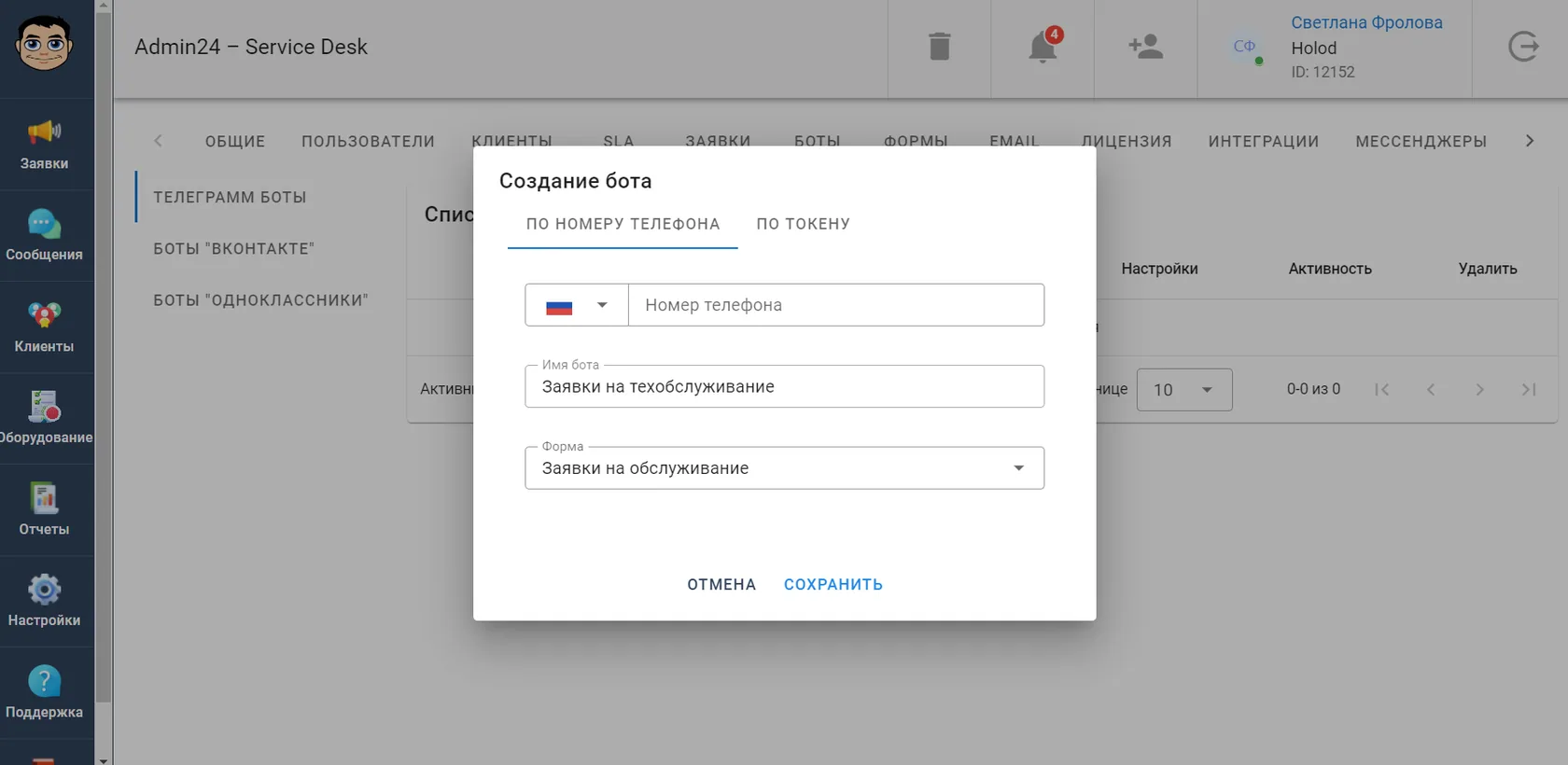Open the Мессенджеры settings tab
This screenshot has width=1568, height=765.
(1421, 142)
